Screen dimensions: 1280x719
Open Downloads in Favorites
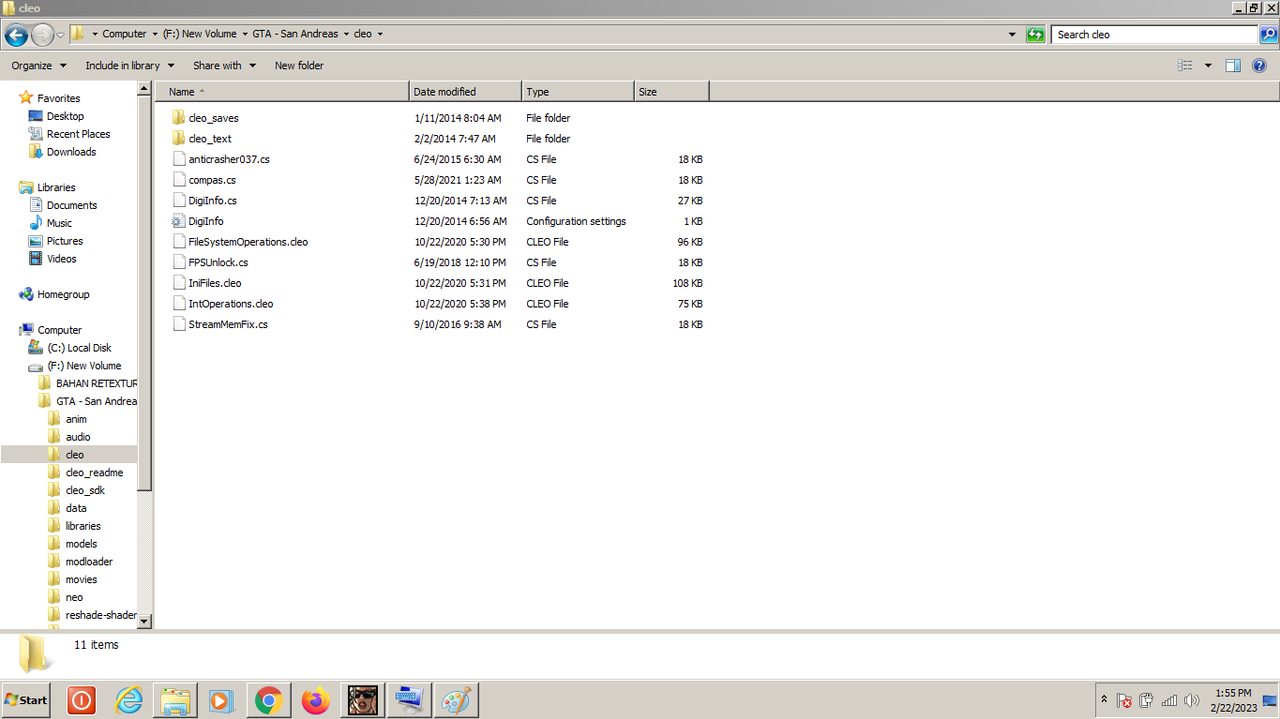71,152
